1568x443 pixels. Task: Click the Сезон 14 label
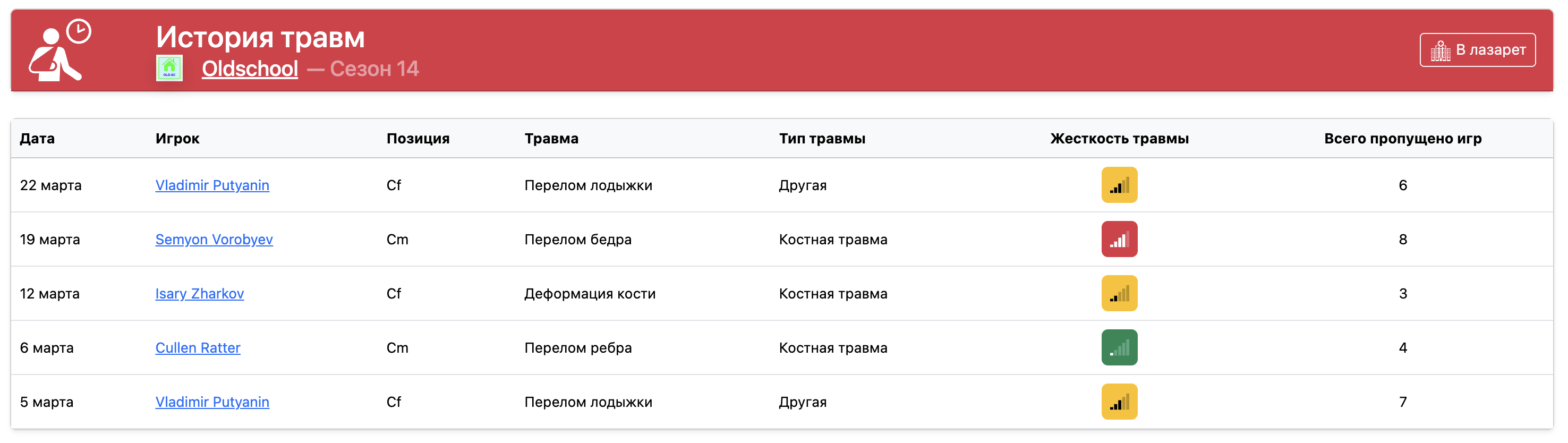(x=374, y=69)
